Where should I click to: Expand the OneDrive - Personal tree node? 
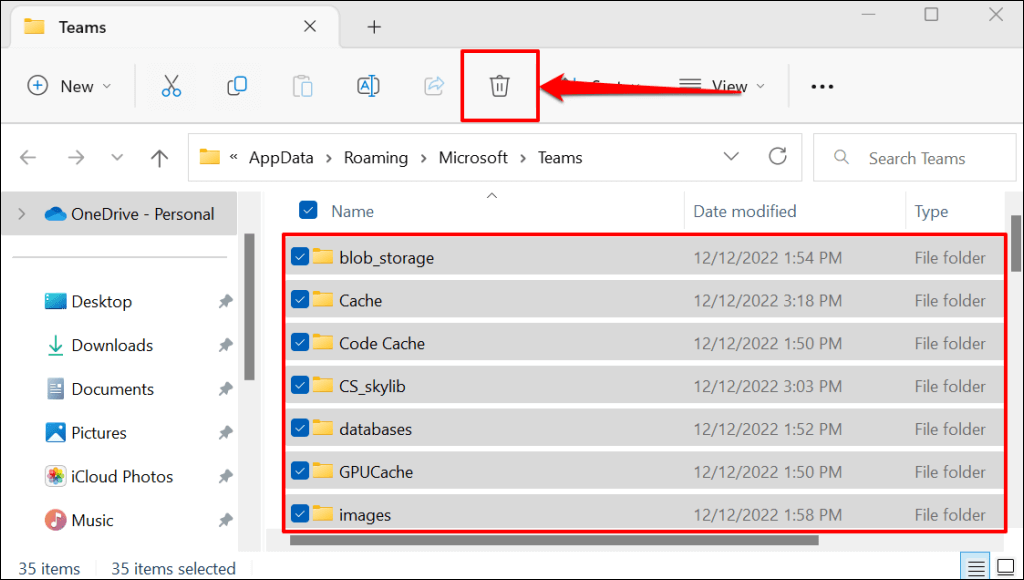22,214
